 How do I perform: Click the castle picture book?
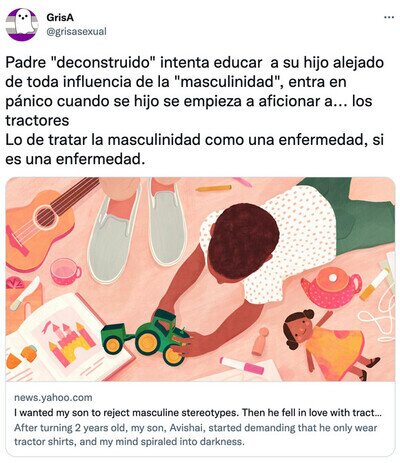pos(68,338)
